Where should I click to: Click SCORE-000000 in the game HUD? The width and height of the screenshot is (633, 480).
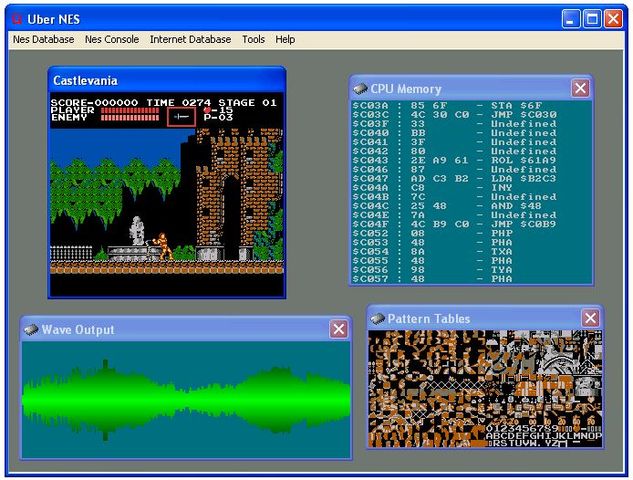[94, 103]
